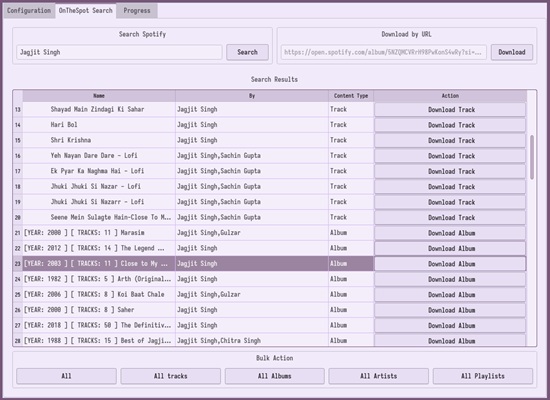Download the Saher album
Viewport: 550px width, 400px height.
(450, 310)
